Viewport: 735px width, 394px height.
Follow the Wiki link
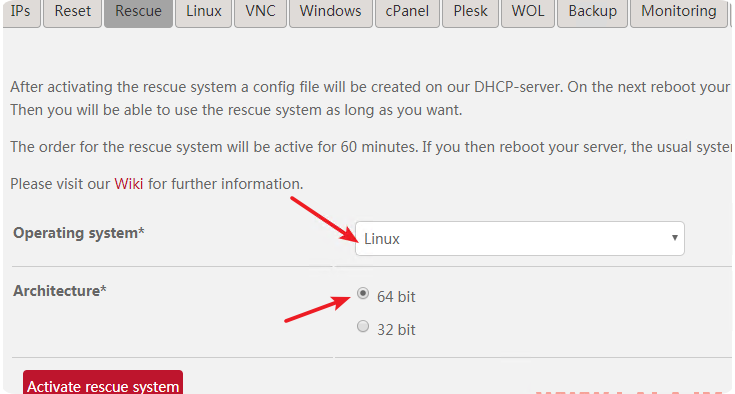click(128, 184)
